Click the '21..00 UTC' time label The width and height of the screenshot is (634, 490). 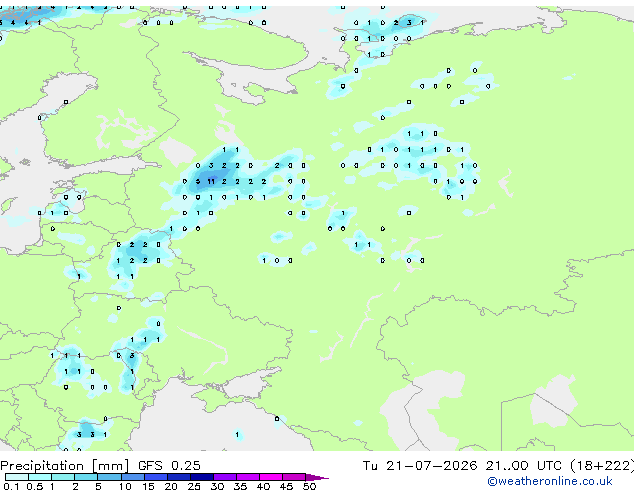click(524, 466)
